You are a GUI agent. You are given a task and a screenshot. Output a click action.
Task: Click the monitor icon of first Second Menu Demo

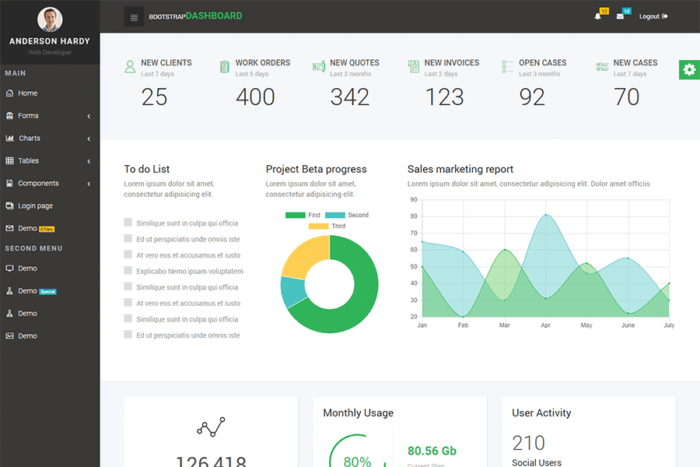[9, 268]
